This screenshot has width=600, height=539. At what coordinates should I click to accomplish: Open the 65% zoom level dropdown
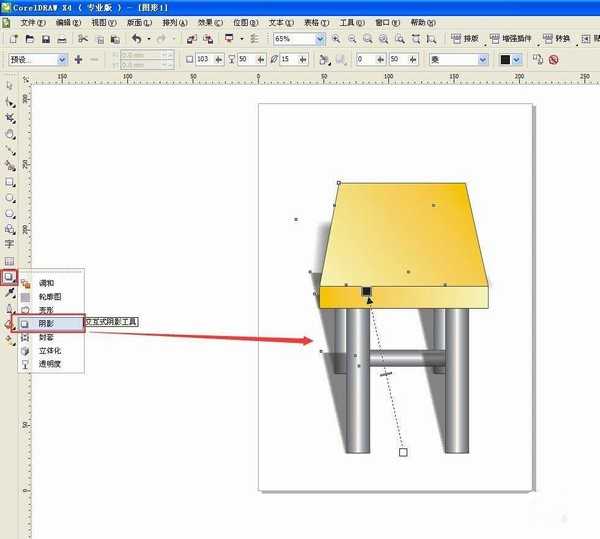tap(320, 39)
